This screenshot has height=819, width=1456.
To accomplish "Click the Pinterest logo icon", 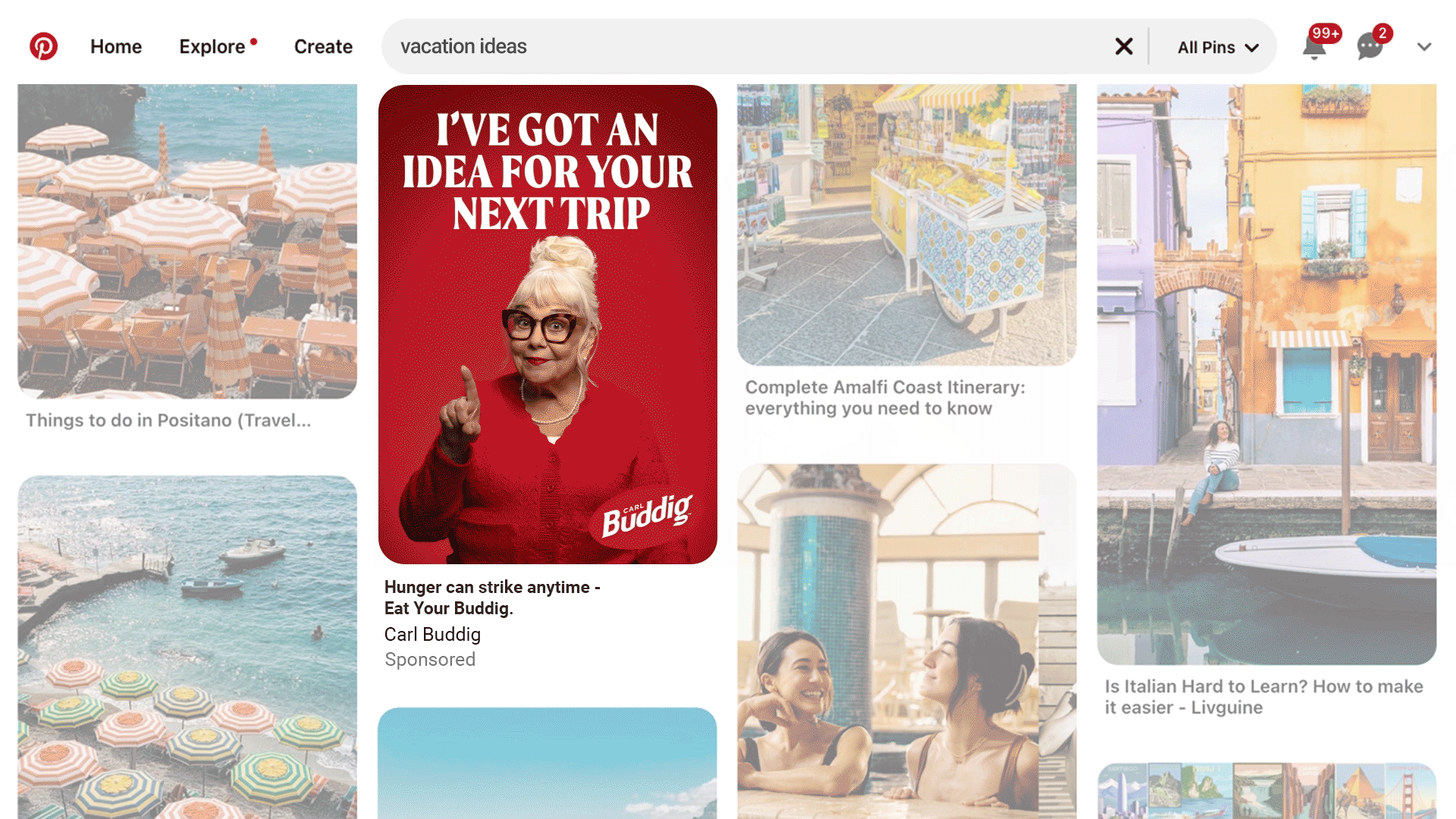I will (43, 46).
